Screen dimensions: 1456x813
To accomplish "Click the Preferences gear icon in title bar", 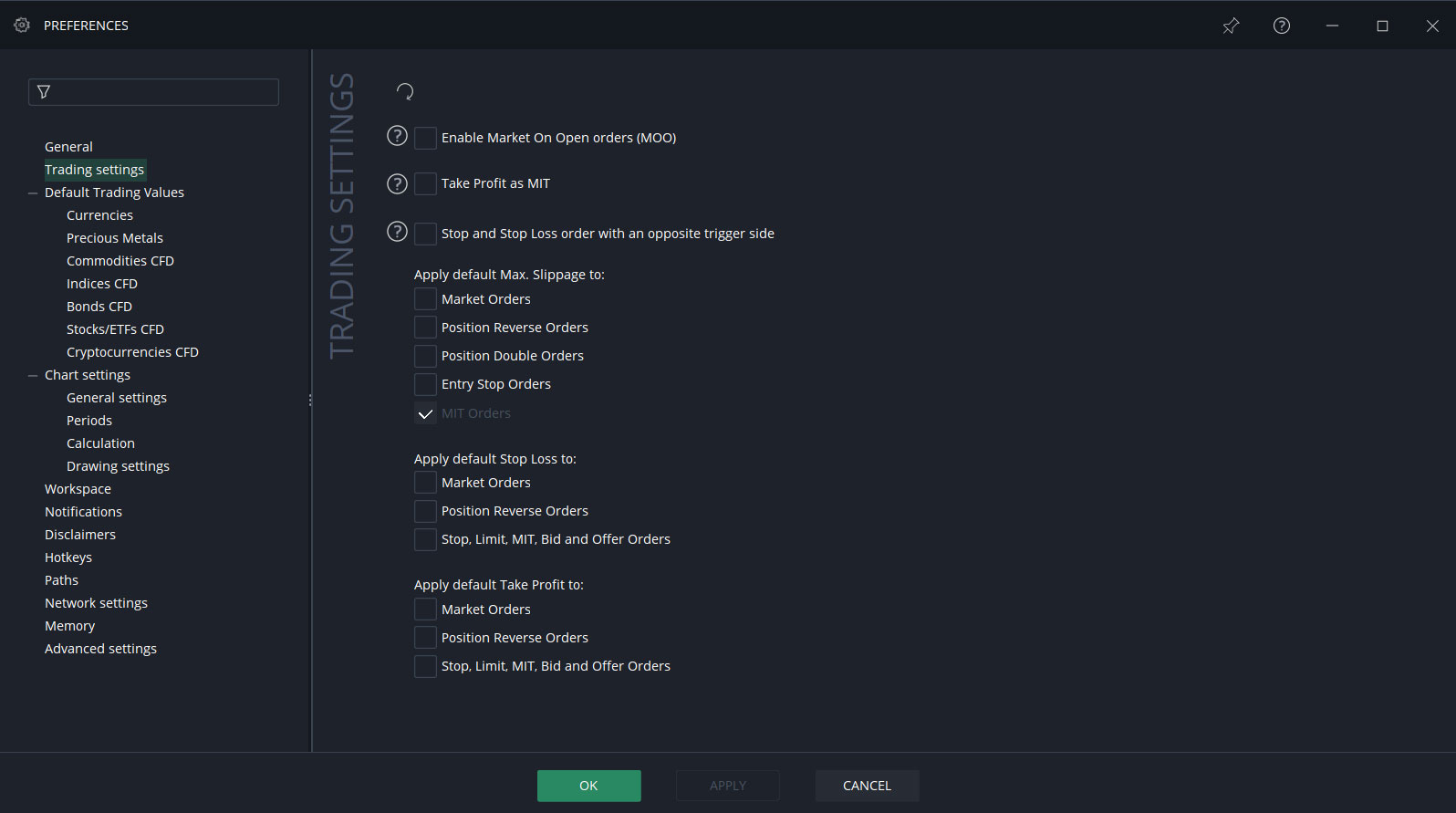I will click(x=22, y=26).
